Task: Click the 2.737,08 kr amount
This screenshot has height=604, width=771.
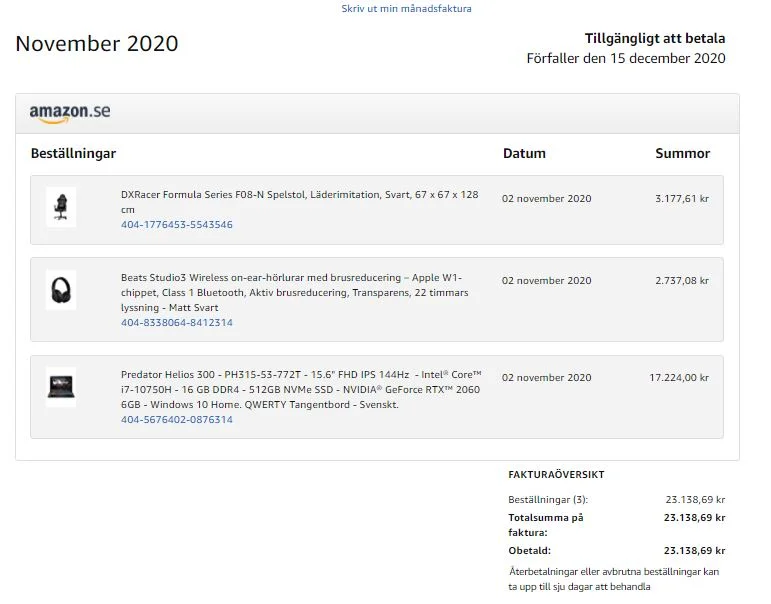Action: (x=682, y=281)
